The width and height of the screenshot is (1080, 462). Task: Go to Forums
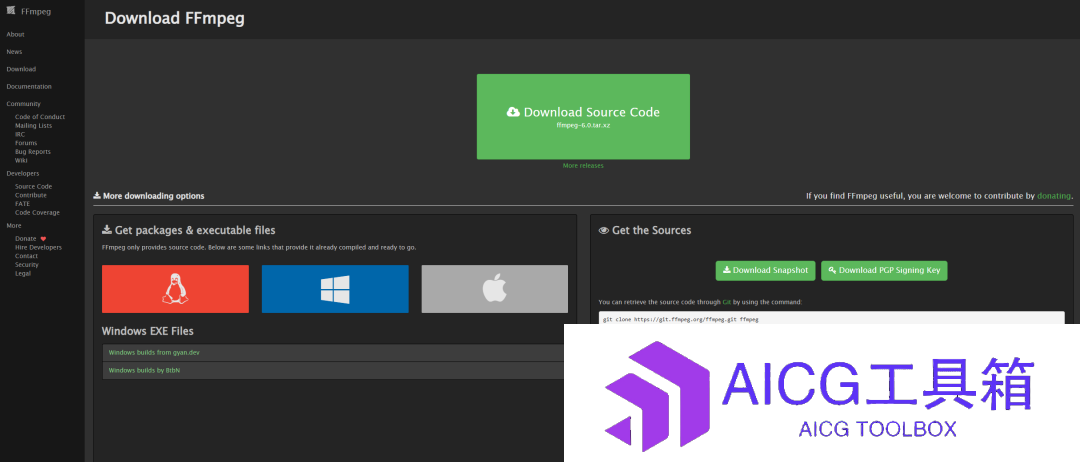pyautogui.click(x=26, y=143)
